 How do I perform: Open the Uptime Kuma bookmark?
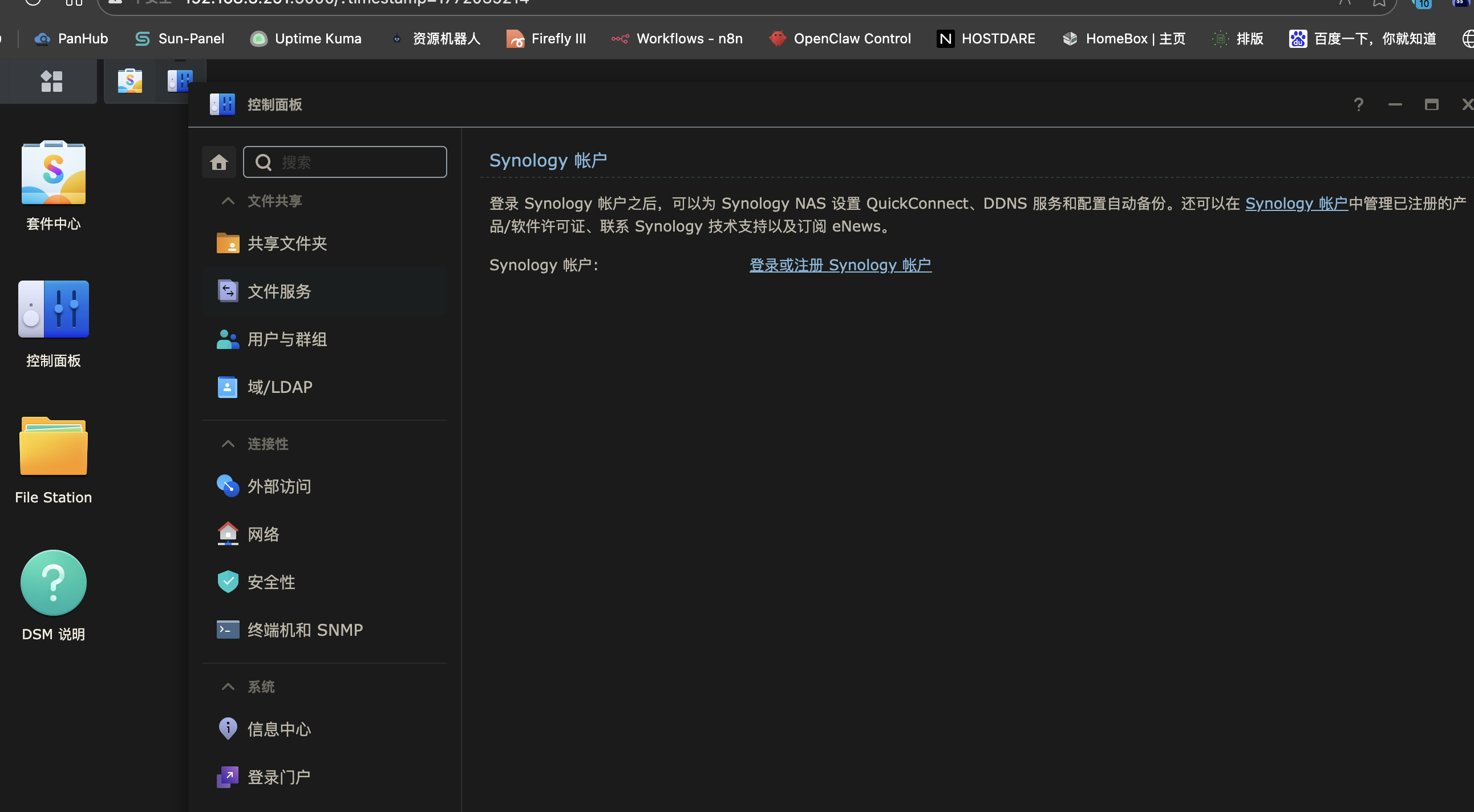tap(307, 39)
